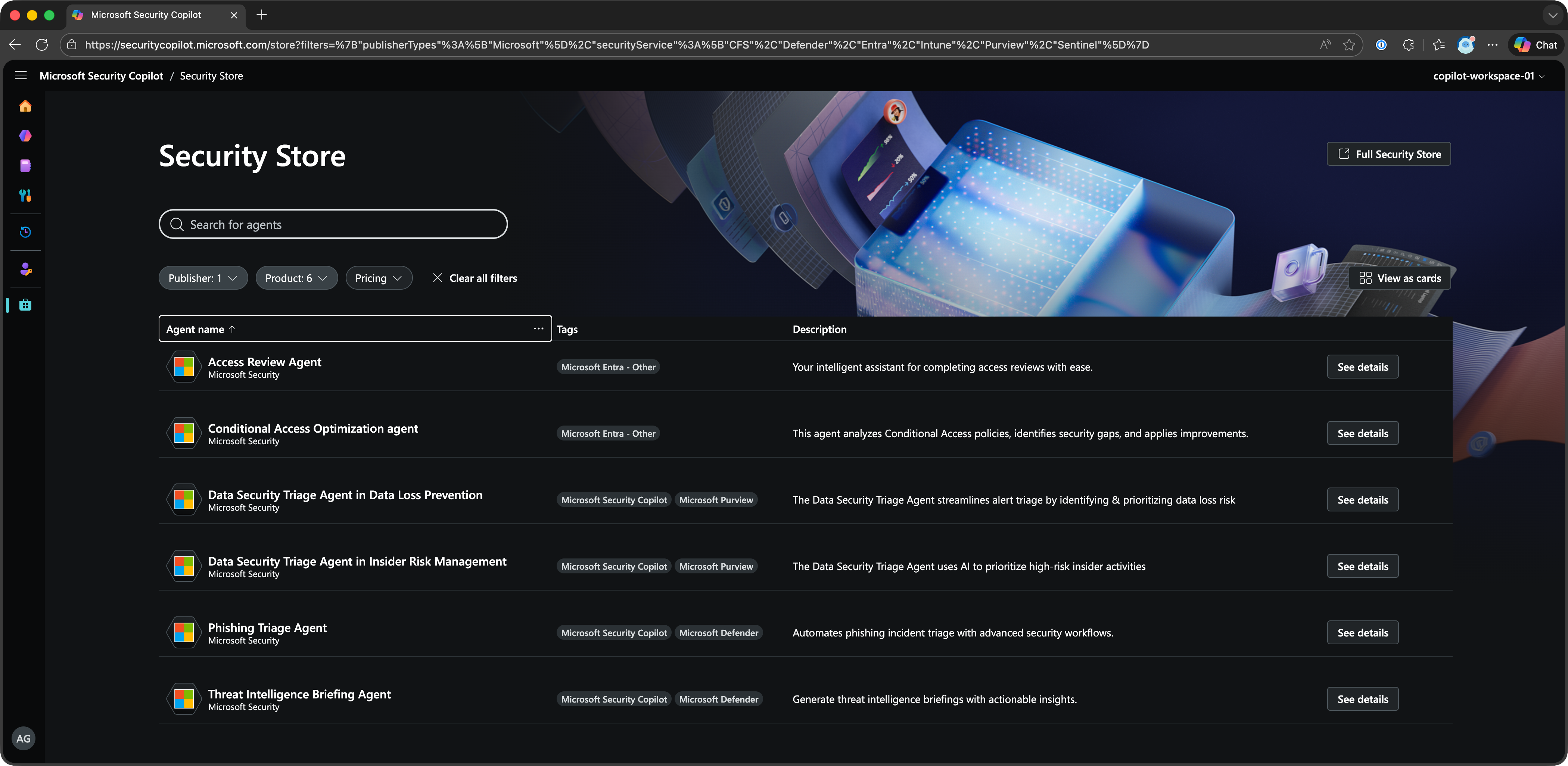The height and width of the screenshot is (766, 1568).
Task: Switch to View as cards
Action: [x=1399, y=278]
